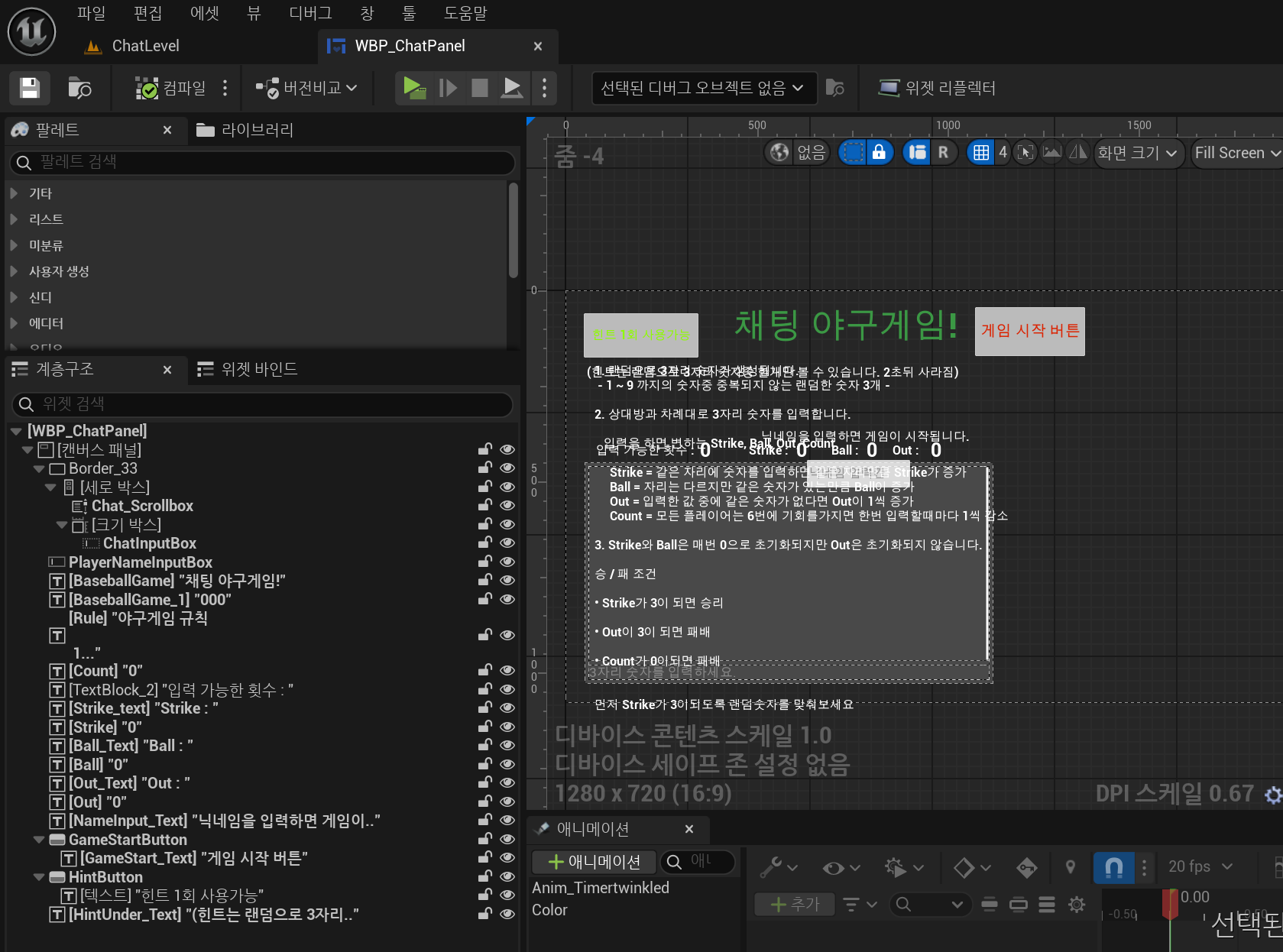
Task: Focus the 팔레트 검색 search field
Action: (x=262, y=162)
